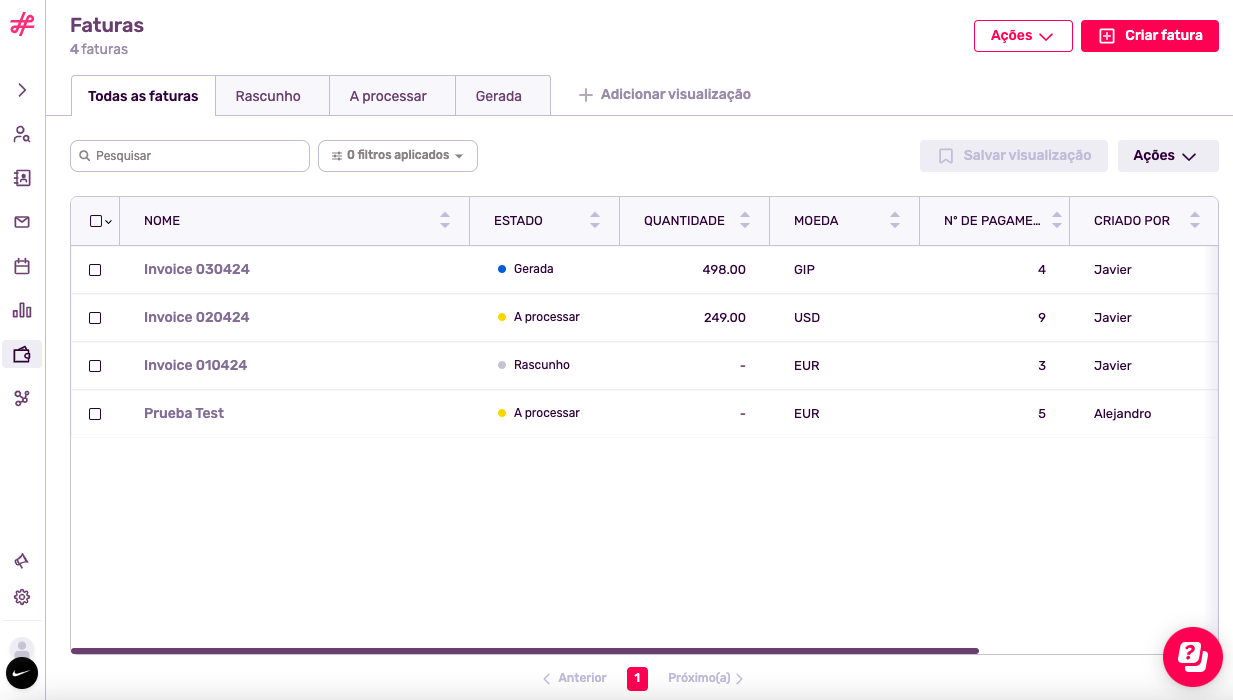This screenshot has width=1233, height=700.
Task: Click Salvar visualização button
Action: coord(1014,156)
